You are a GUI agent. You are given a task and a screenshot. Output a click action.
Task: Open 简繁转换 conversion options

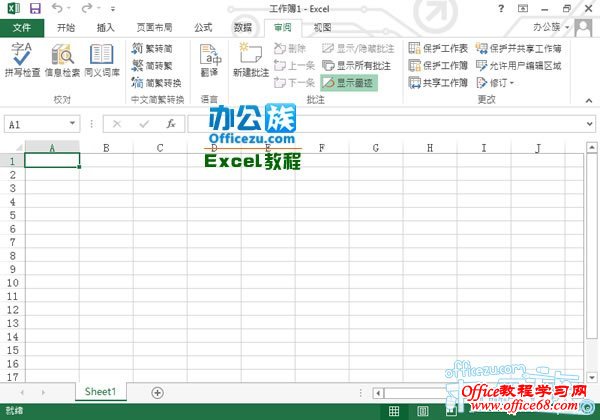tap(157, 83)
